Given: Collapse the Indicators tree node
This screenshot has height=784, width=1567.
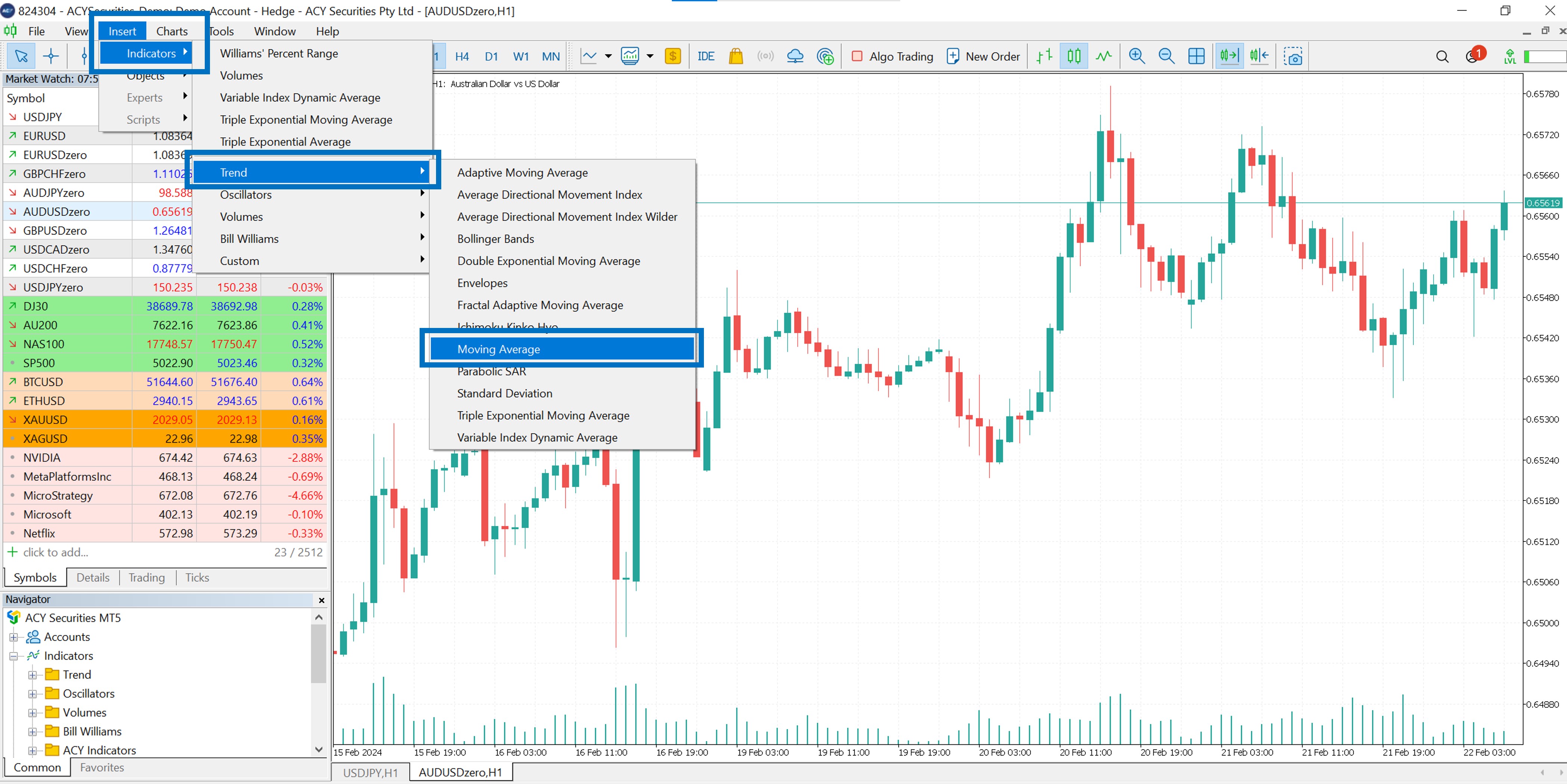Looking at the screenshot, I should [13, 656].
